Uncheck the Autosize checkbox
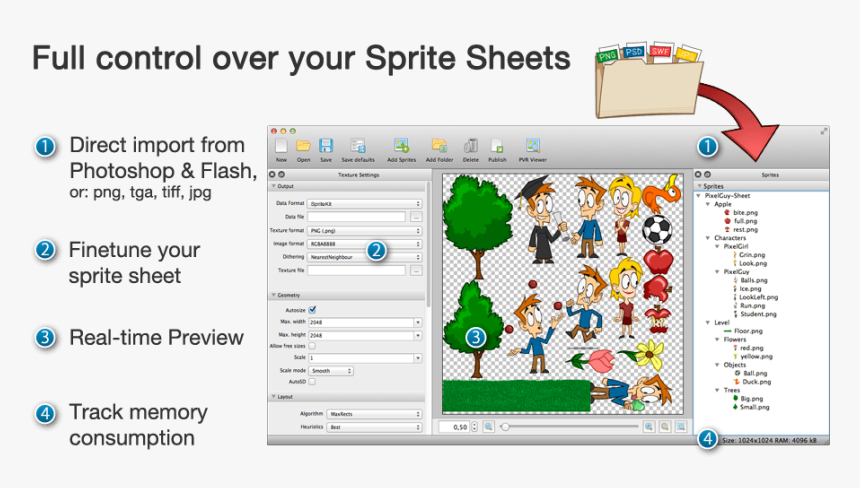Screen dimensions: 860x488 [x=312, y=310]
